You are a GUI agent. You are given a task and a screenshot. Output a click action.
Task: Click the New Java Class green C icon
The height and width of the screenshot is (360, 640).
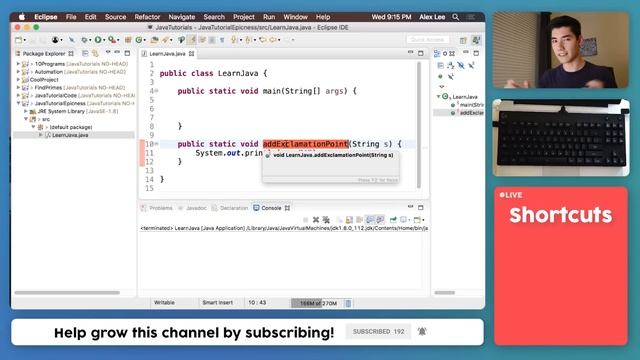pyautogui.click(x=139, y=40)
